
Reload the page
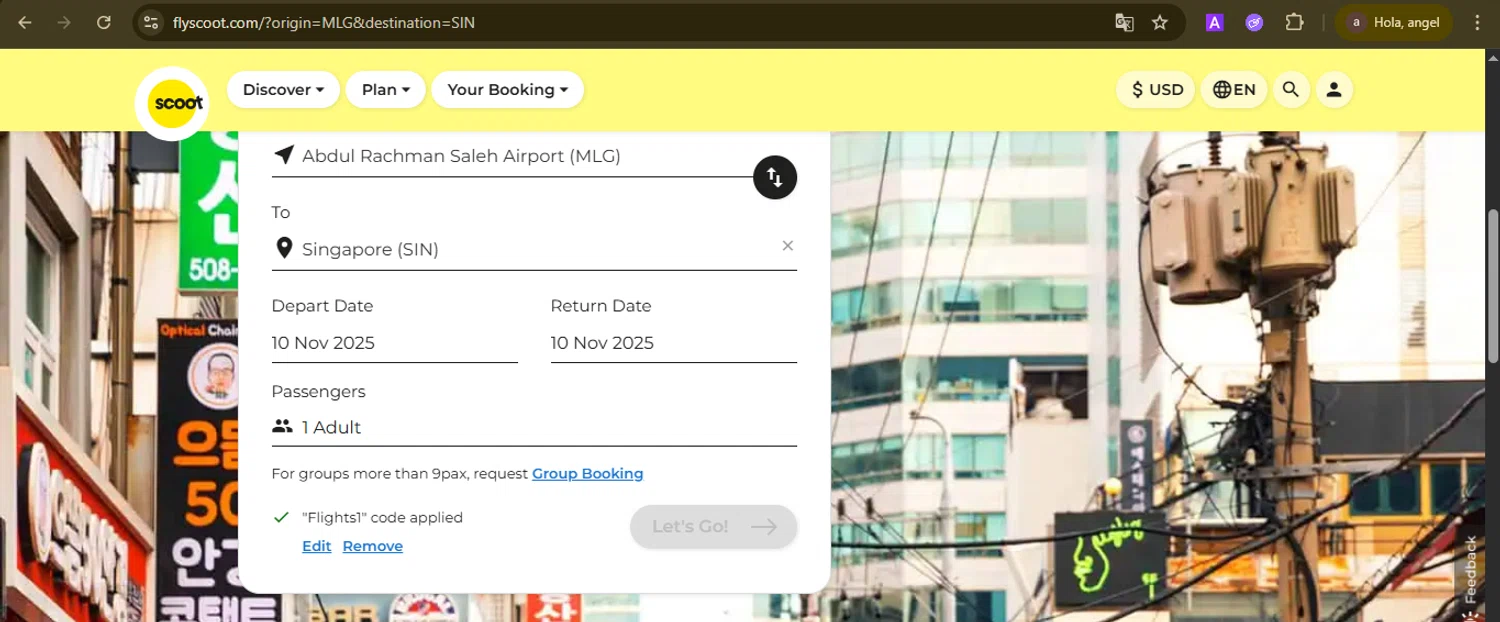[x=104, y=22]
